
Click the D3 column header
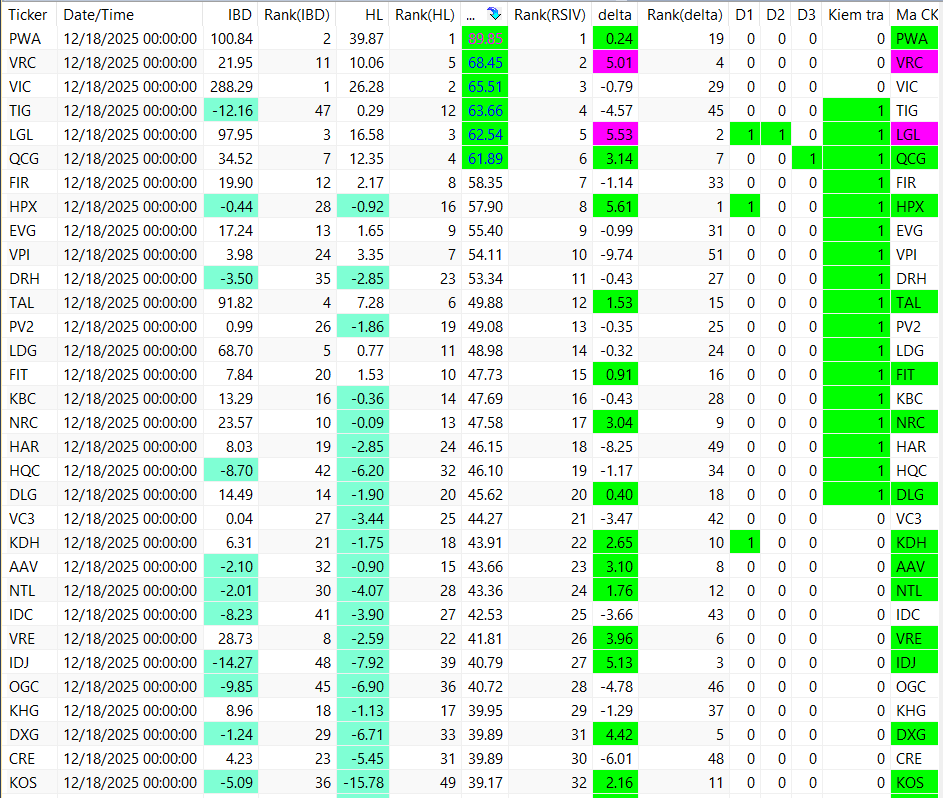806,14
